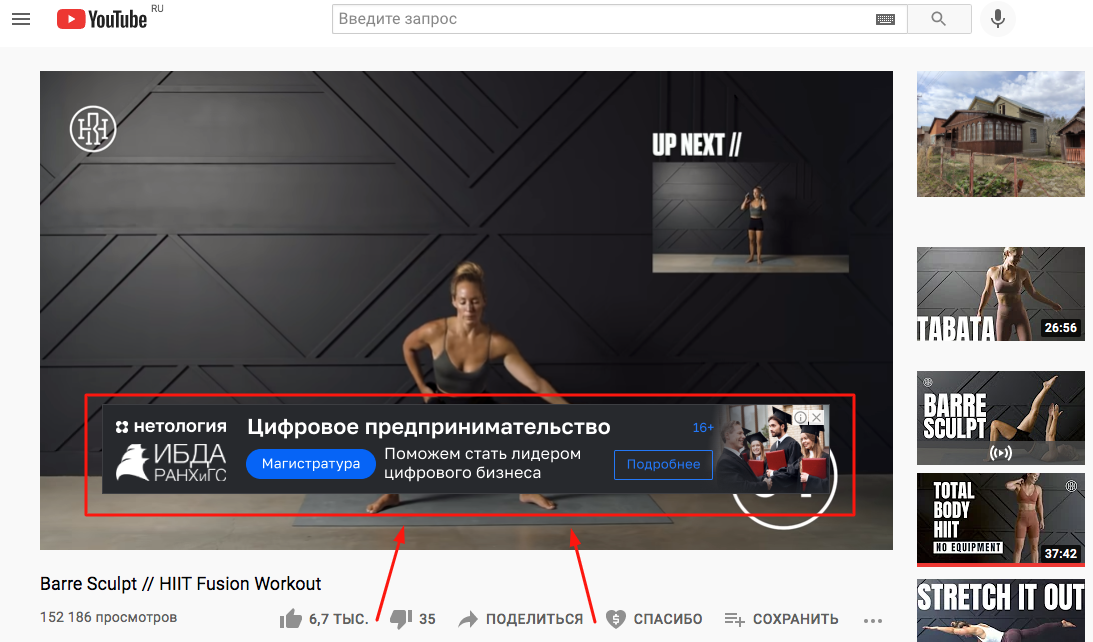
Task: Click the graduates photo in ad banner
Action: click(x=772, y=450)
